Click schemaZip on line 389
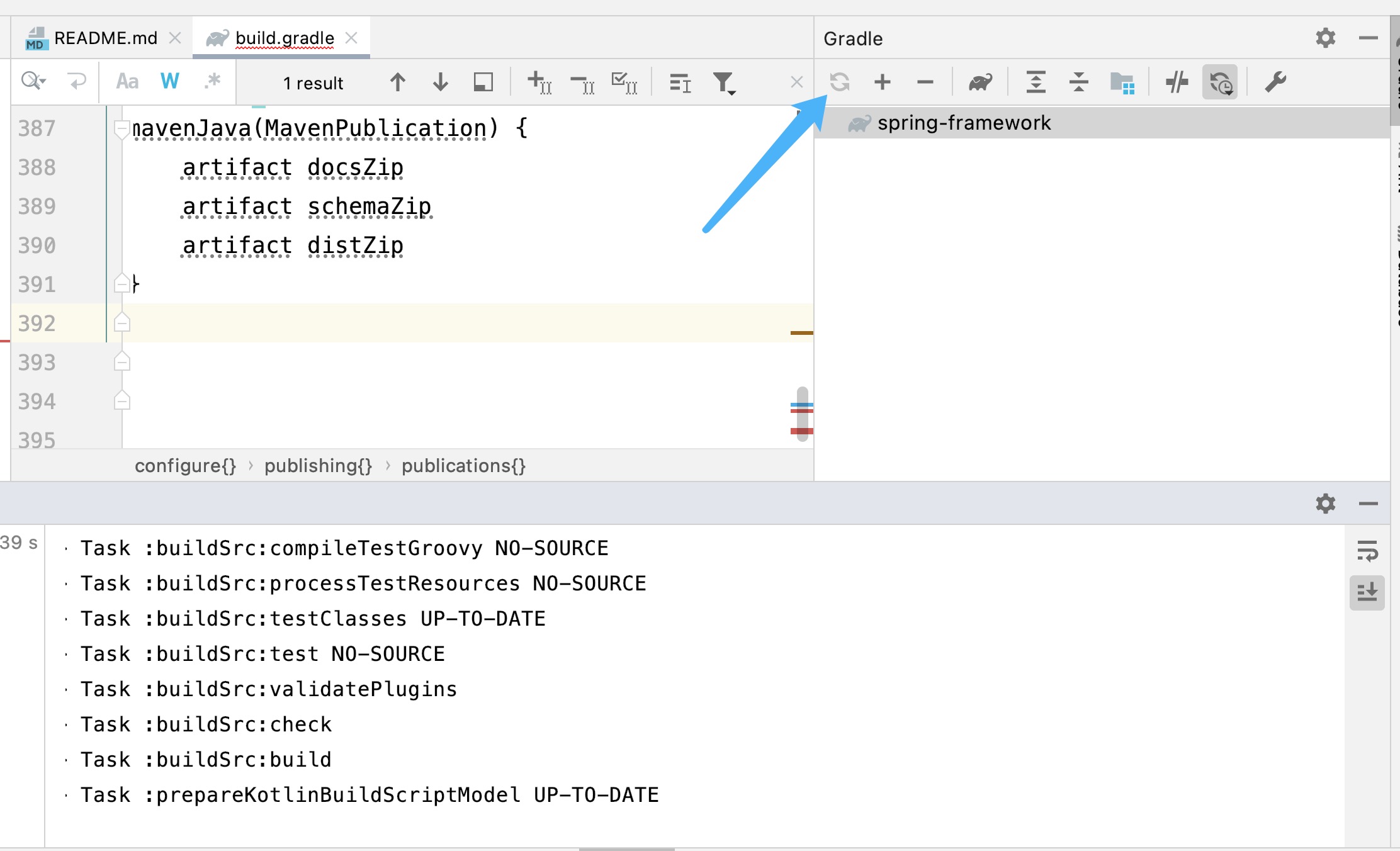Screen dimensions: 1400x851 [370, 206]
